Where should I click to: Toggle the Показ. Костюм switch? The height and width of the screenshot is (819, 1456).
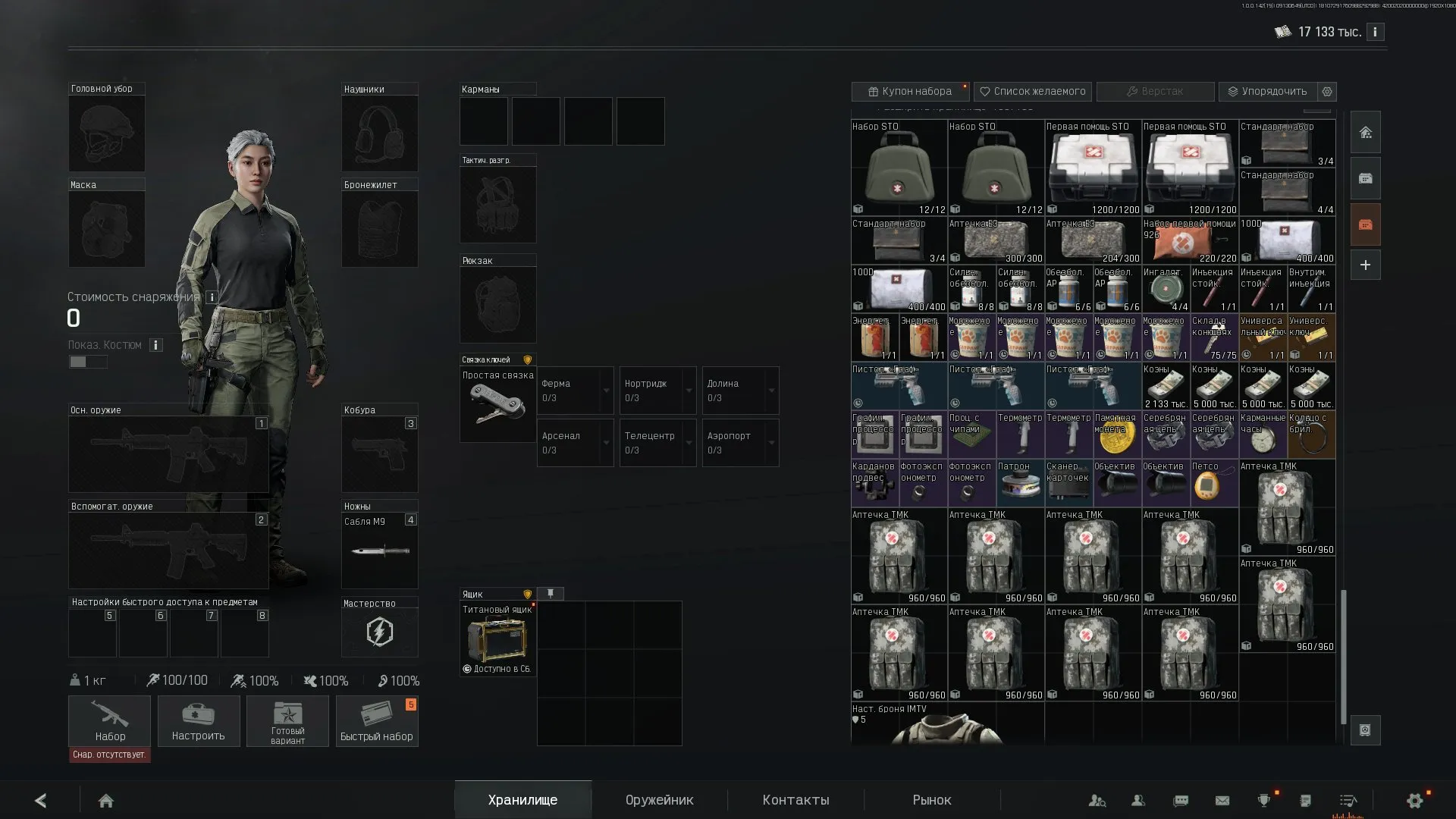click(88, 362)
